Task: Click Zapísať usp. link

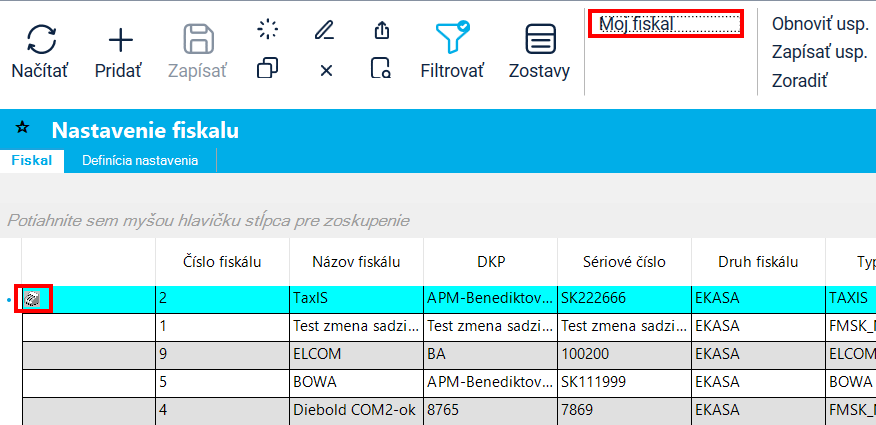Action: (x=819, y=52)
